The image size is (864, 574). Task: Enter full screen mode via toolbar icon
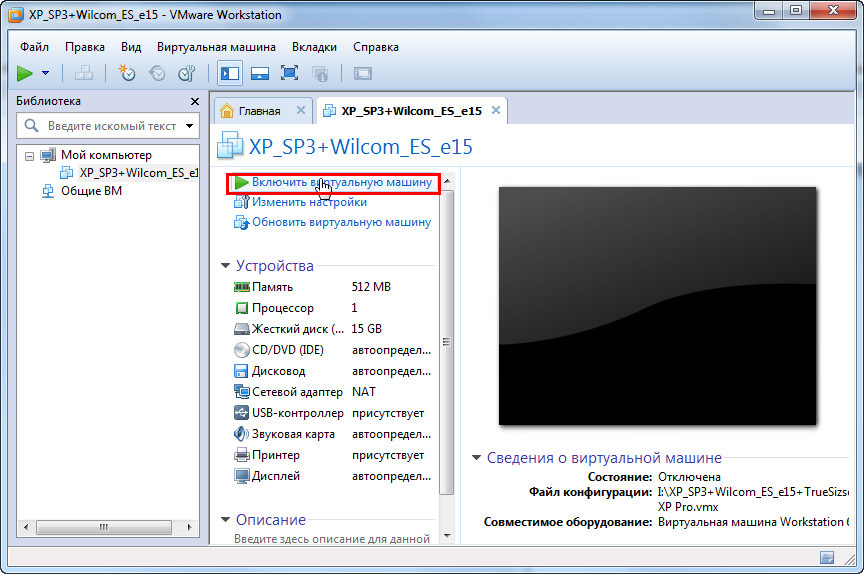(289, 73)
